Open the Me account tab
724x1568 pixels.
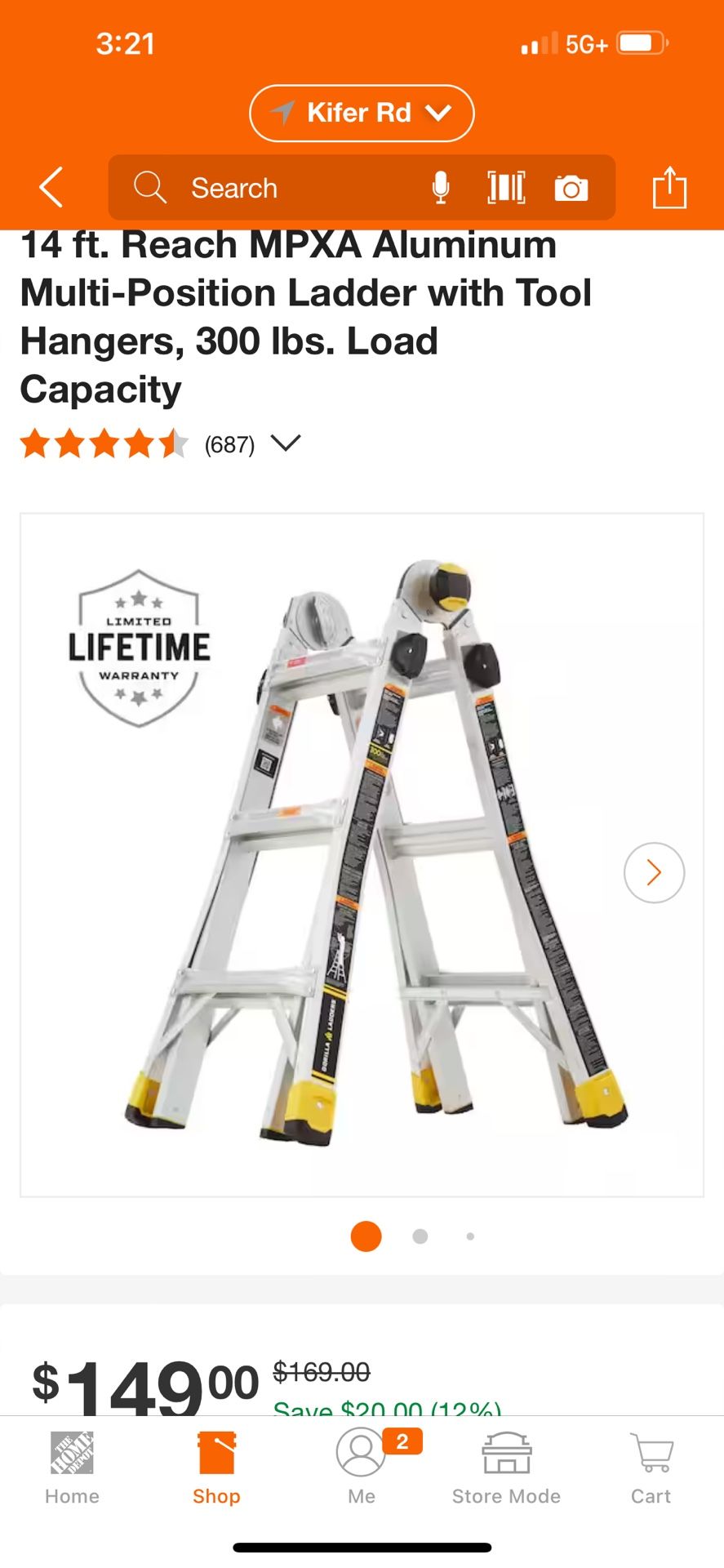[362, 1468]
